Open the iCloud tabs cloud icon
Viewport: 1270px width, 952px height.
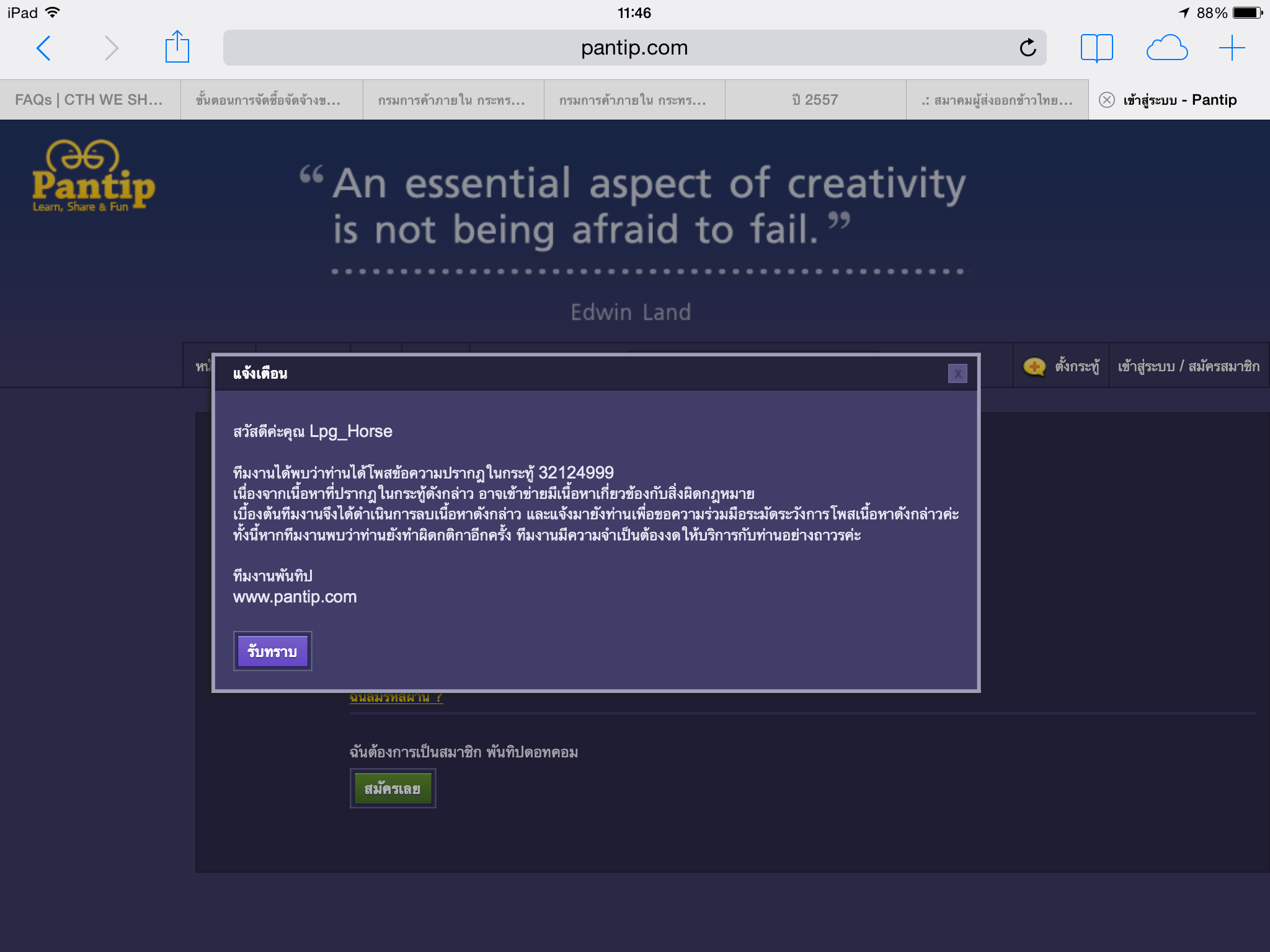coord(1166,48)
